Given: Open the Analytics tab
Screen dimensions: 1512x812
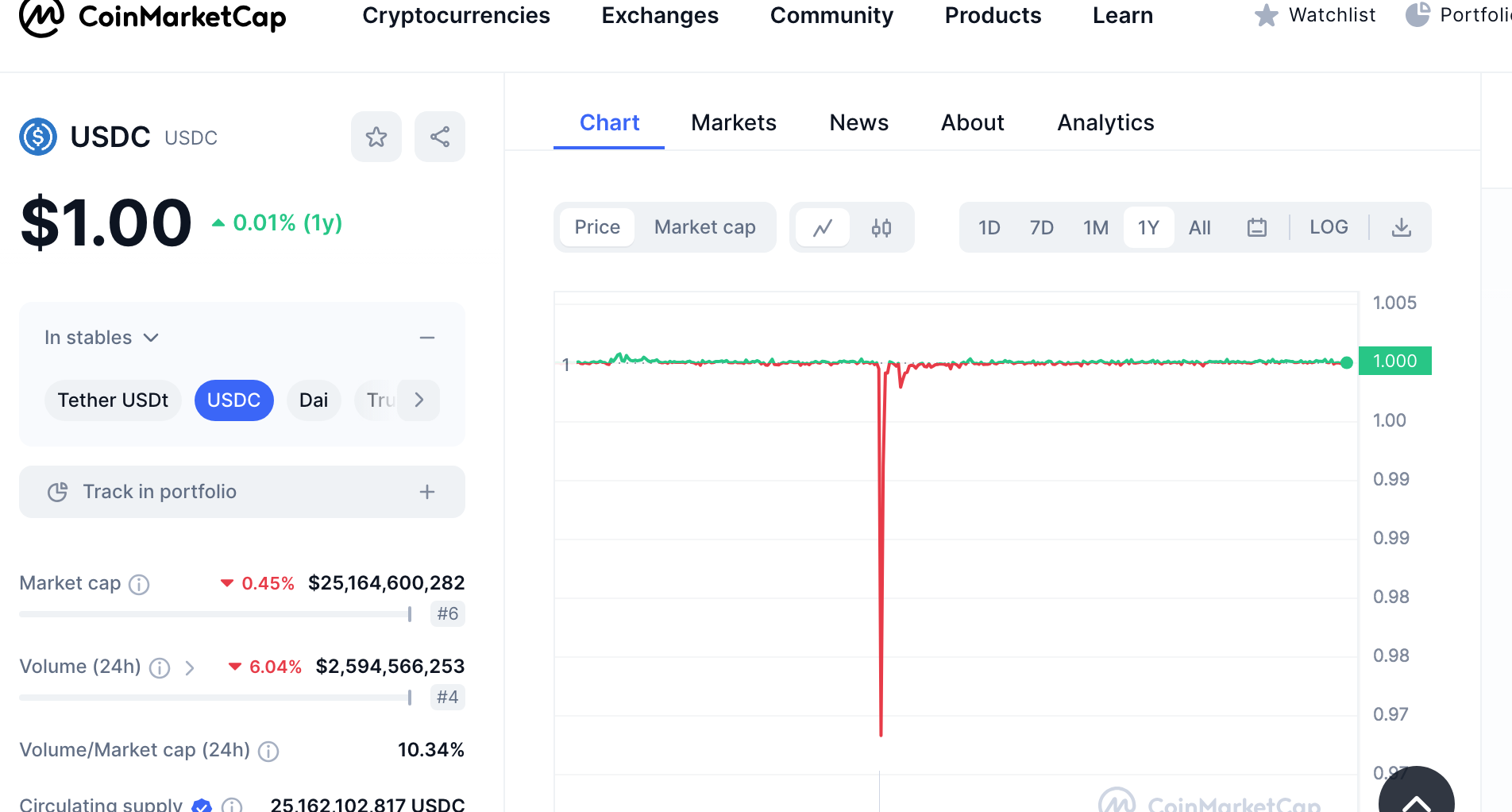Looking at the screenshot, I should (x=1105, y=122).
